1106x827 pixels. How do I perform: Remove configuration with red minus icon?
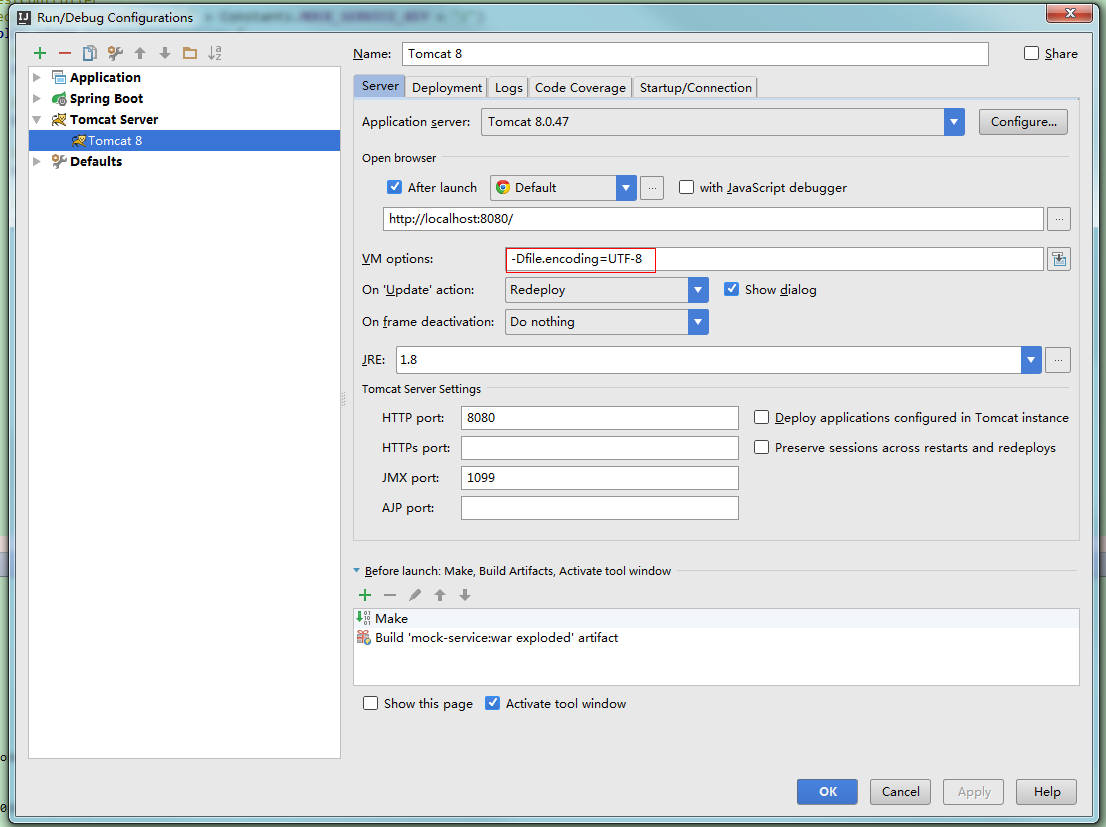[x=65, y=53]
